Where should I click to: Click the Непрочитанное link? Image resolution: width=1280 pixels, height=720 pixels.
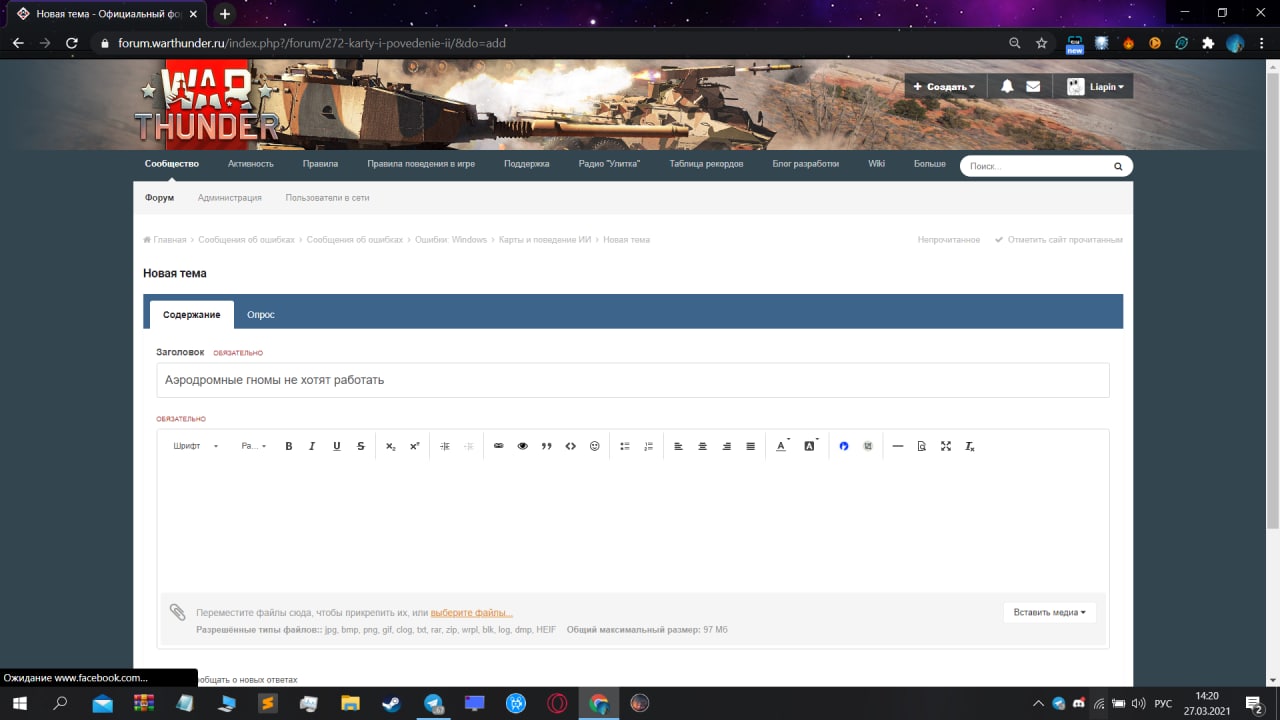coord(949,240)
